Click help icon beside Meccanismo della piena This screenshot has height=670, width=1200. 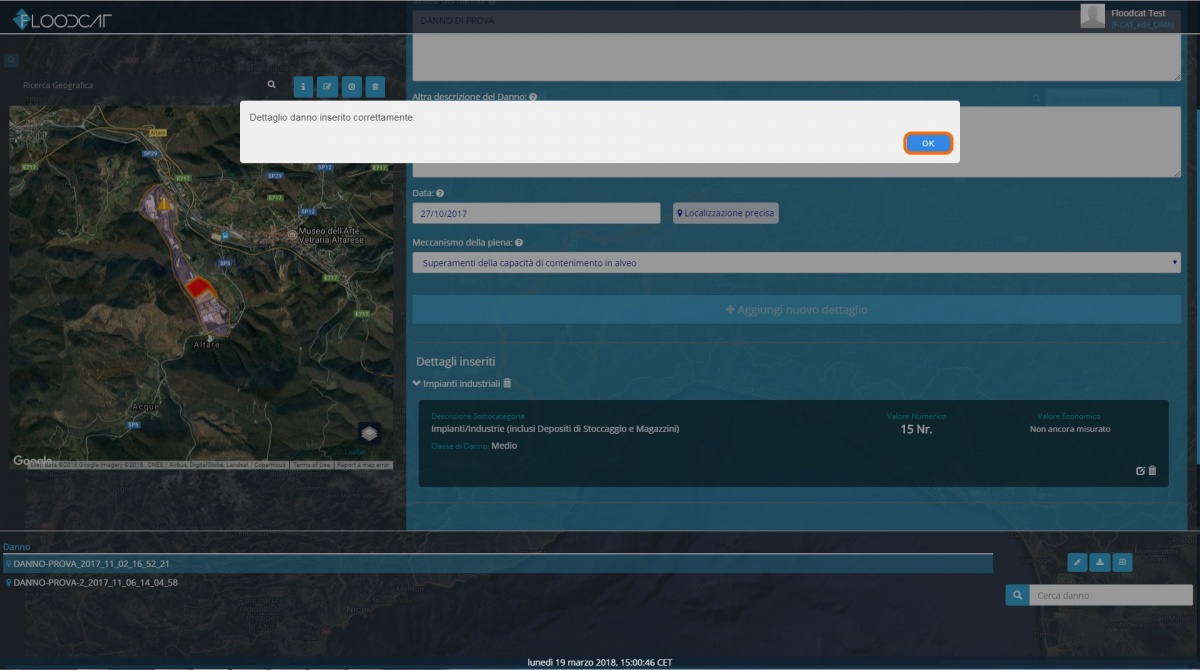click(x=519, y=242)
